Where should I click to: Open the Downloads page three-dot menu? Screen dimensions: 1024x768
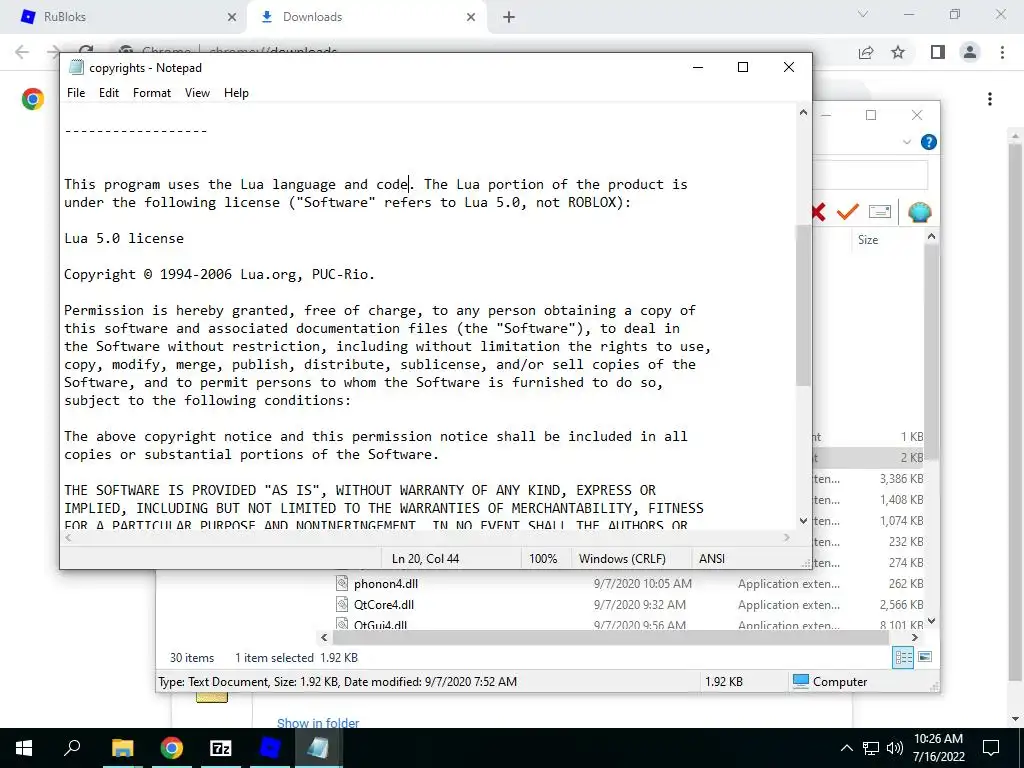(989, 99)
